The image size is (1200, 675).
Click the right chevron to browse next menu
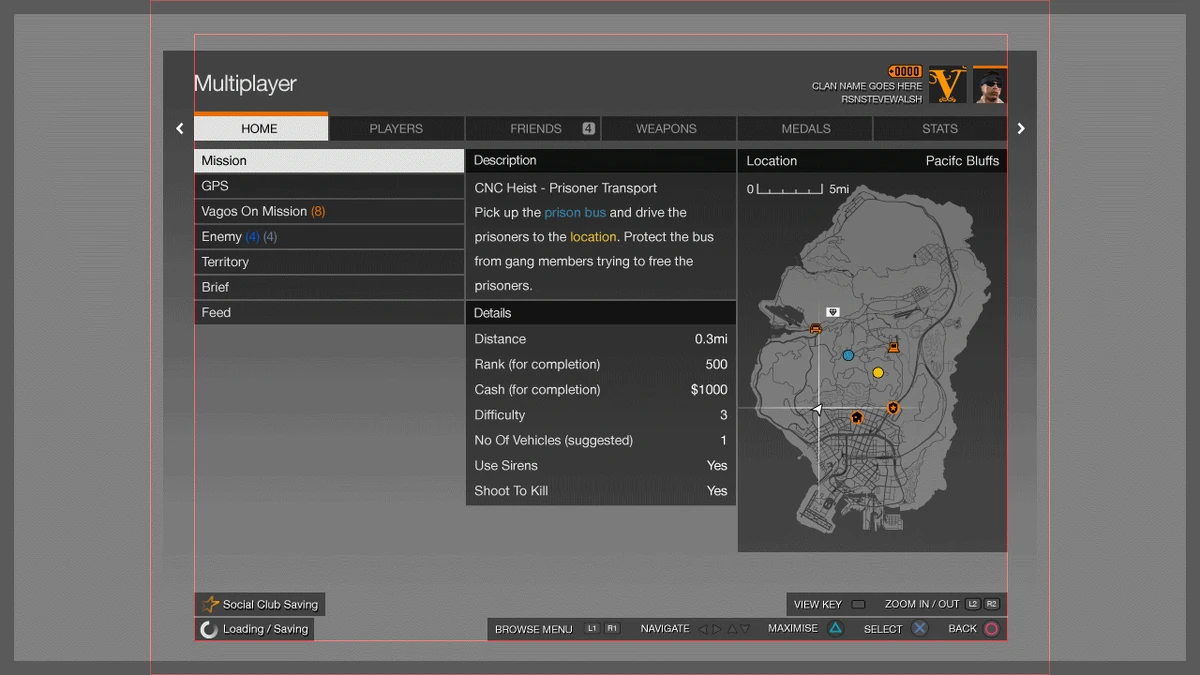(1021, 128)
